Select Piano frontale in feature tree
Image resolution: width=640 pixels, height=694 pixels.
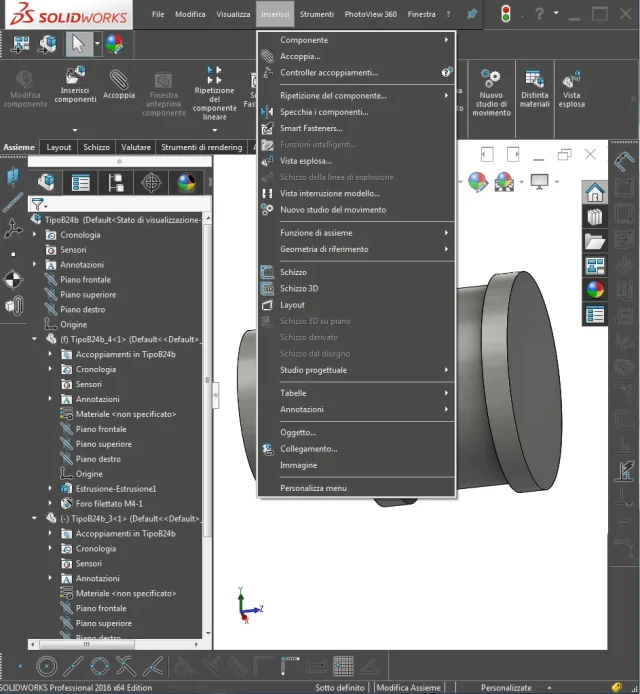click(x=85, y=280)
